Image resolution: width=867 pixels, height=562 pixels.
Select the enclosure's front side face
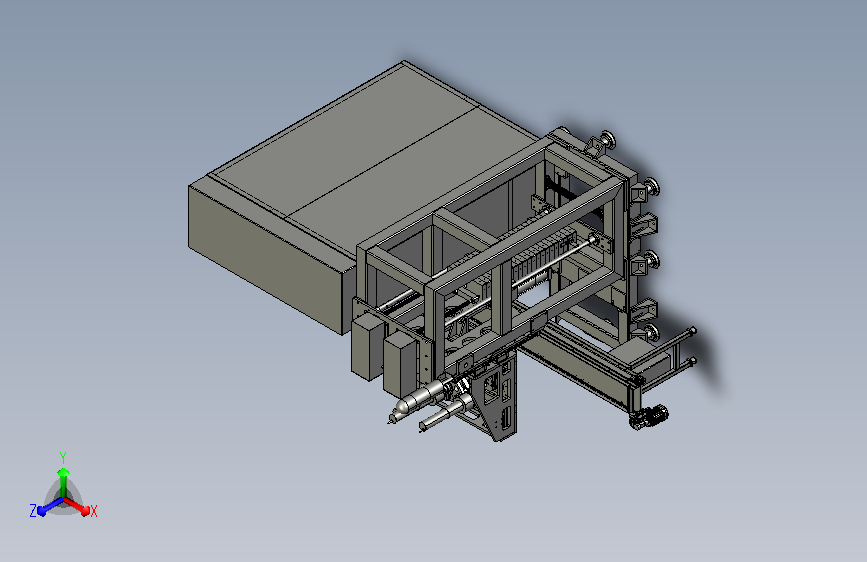click(265, 260)
